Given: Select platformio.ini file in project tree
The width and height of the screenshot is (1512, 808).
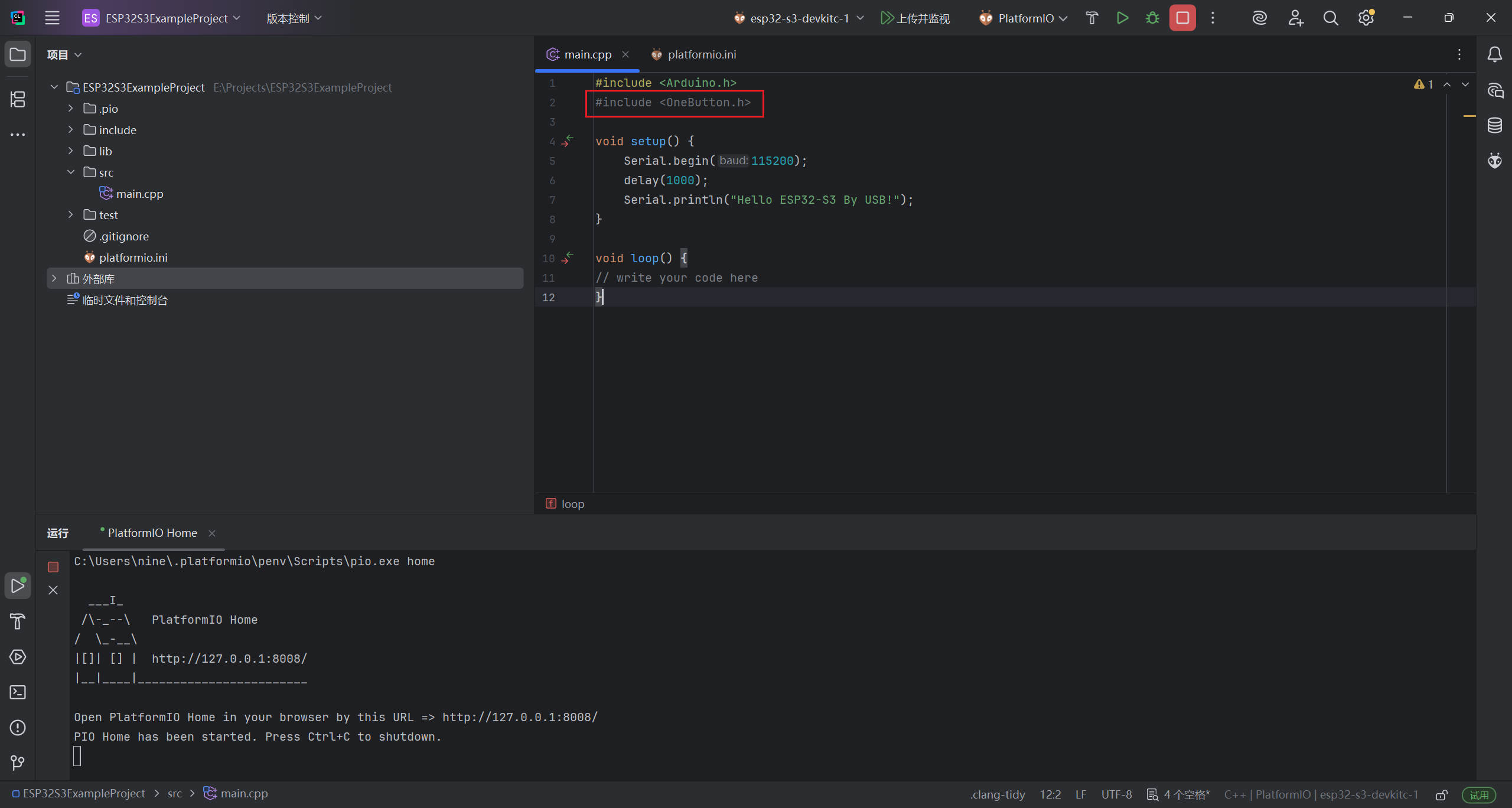Looking at the screenshot, I should pos(133,258).
